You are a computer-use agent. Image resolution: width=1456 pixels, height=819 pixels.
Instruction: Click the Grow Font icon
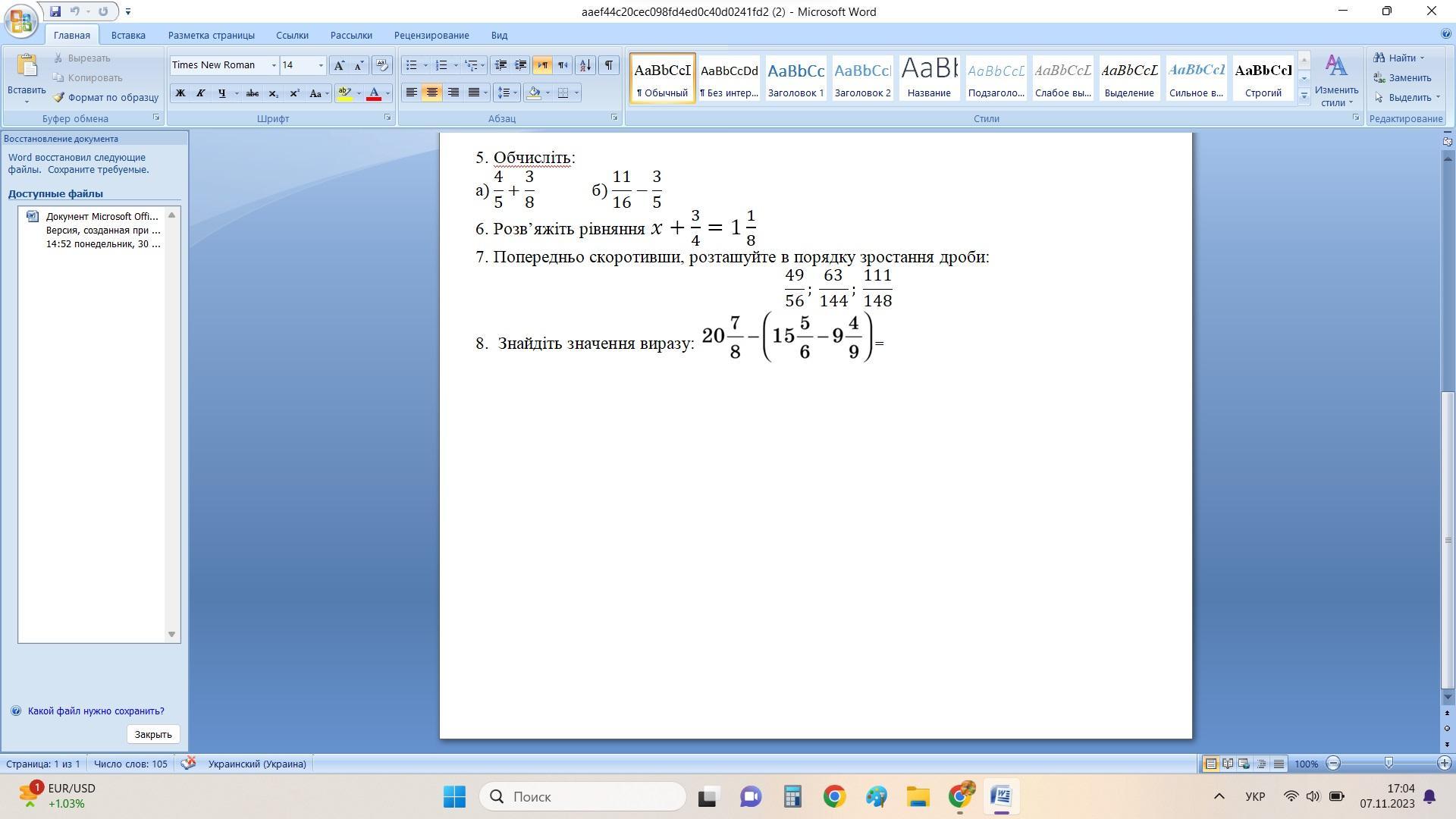(x=339, y=65)
